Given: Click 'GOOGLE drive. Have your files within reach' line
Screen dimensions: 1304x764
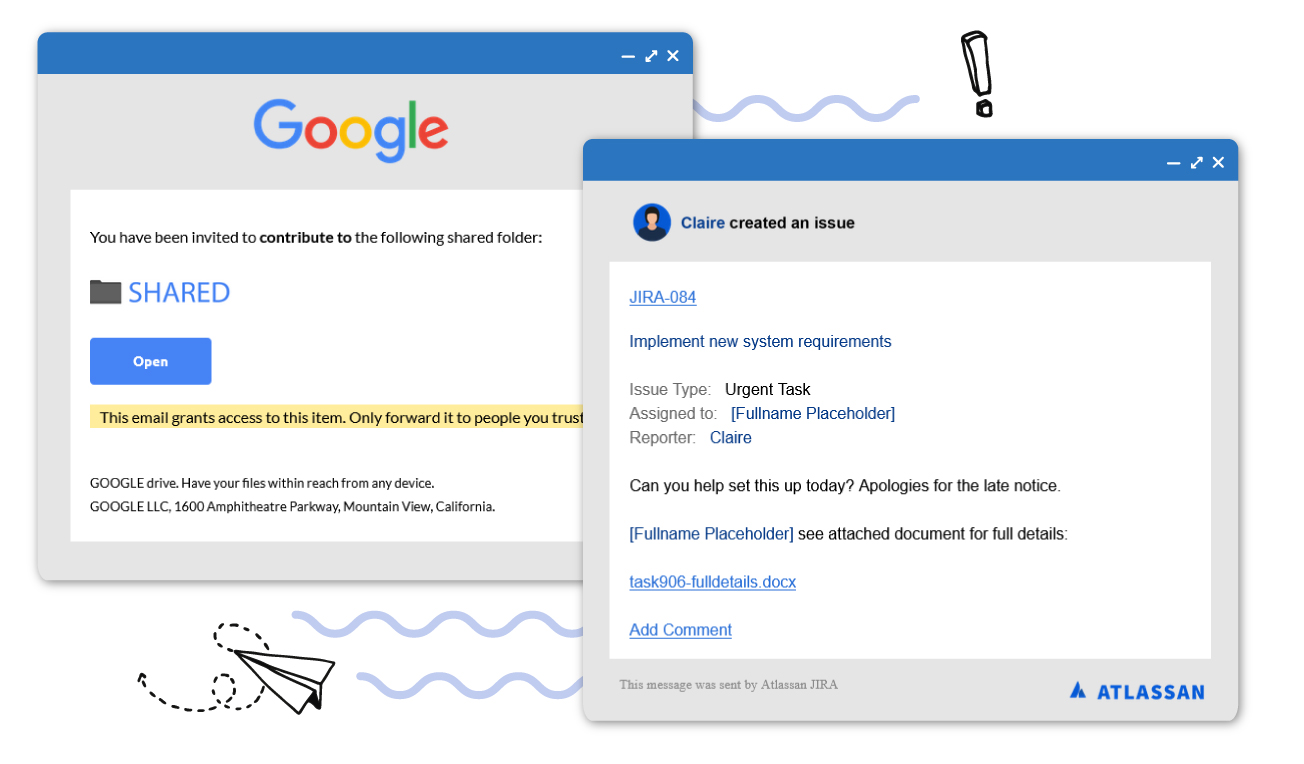Looking at the screenshot, I should [262, 482].
